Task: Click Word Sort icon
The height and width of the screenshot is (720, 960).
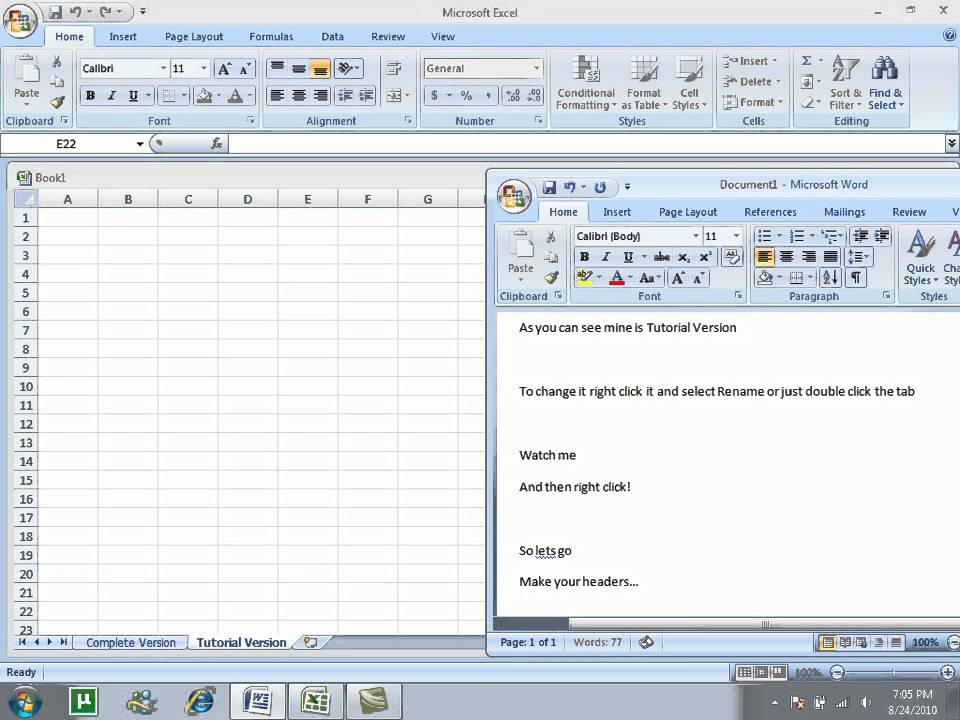Action: tap(830, 278)
